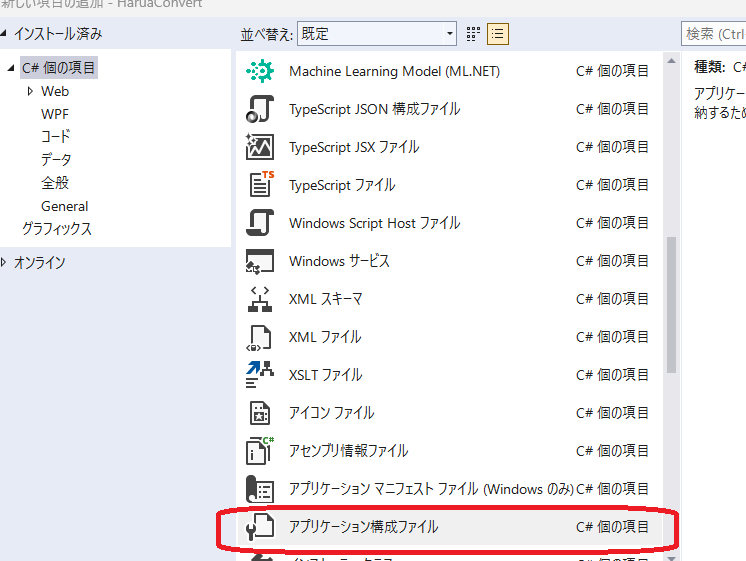Select TypeScript ファイル template

click(x=449, y=185)
